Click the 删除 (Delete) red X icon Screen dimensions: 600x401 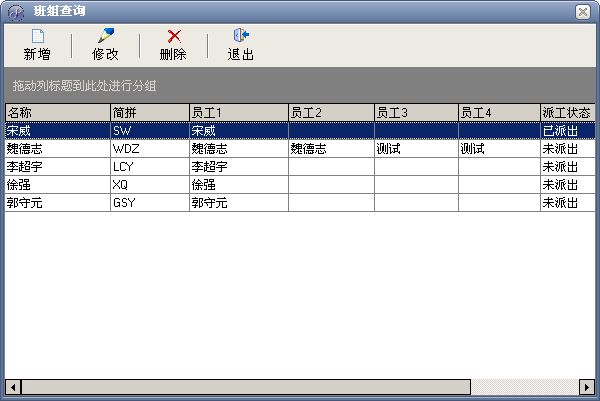click(x=173, y=37)
